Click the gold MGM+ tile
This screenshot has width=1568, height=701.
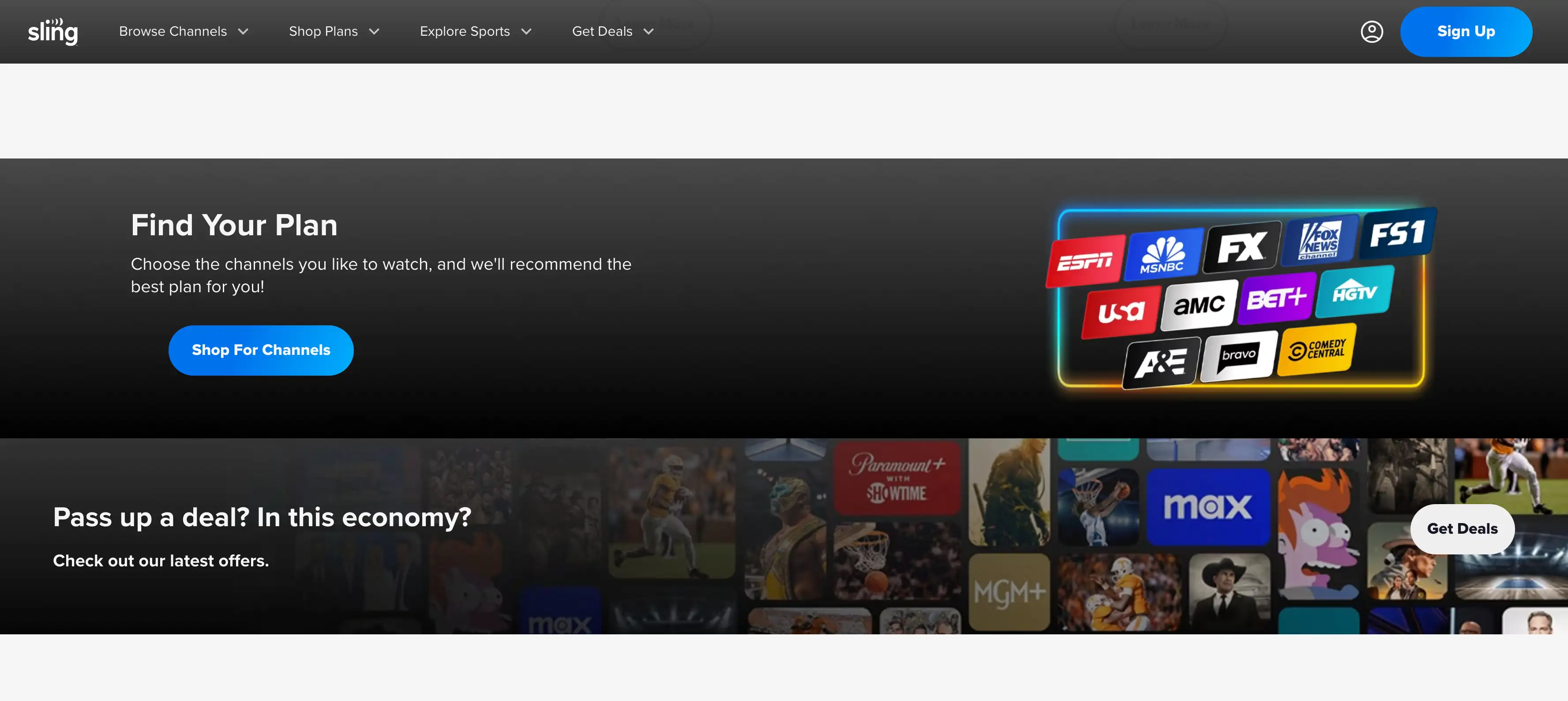1009,592
